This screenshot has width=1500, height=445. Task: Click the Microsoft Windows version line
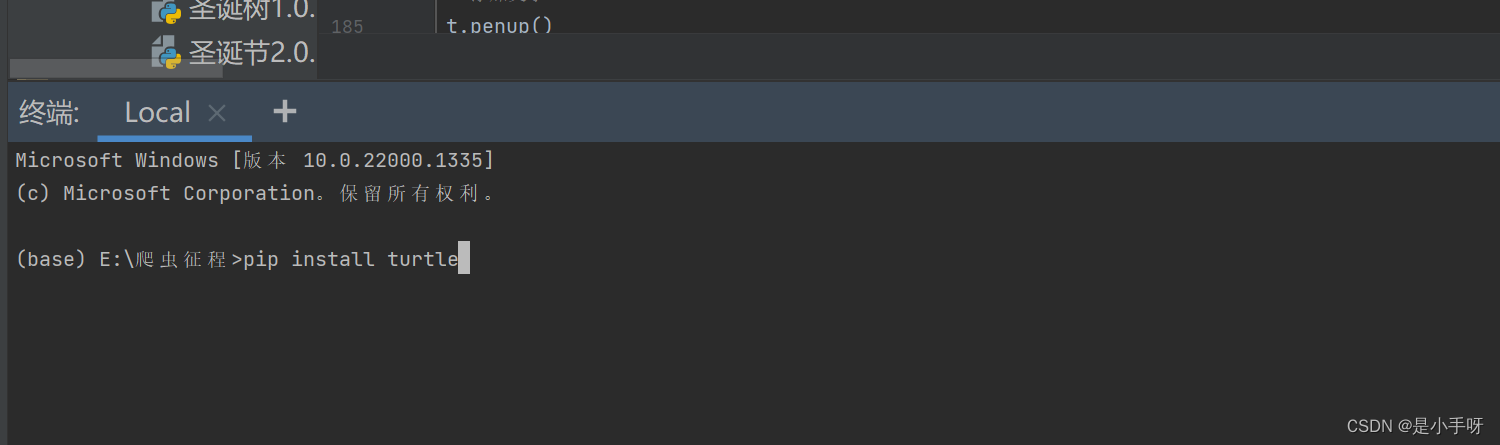click(x=255, y=160)
